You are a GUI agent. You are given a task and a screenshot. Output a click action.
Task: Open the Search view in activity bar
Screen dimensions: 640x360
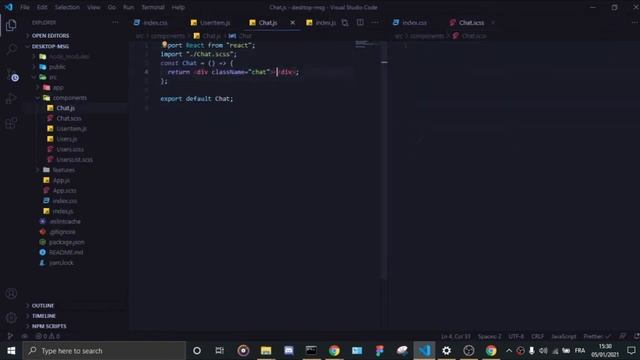(11, 49)
